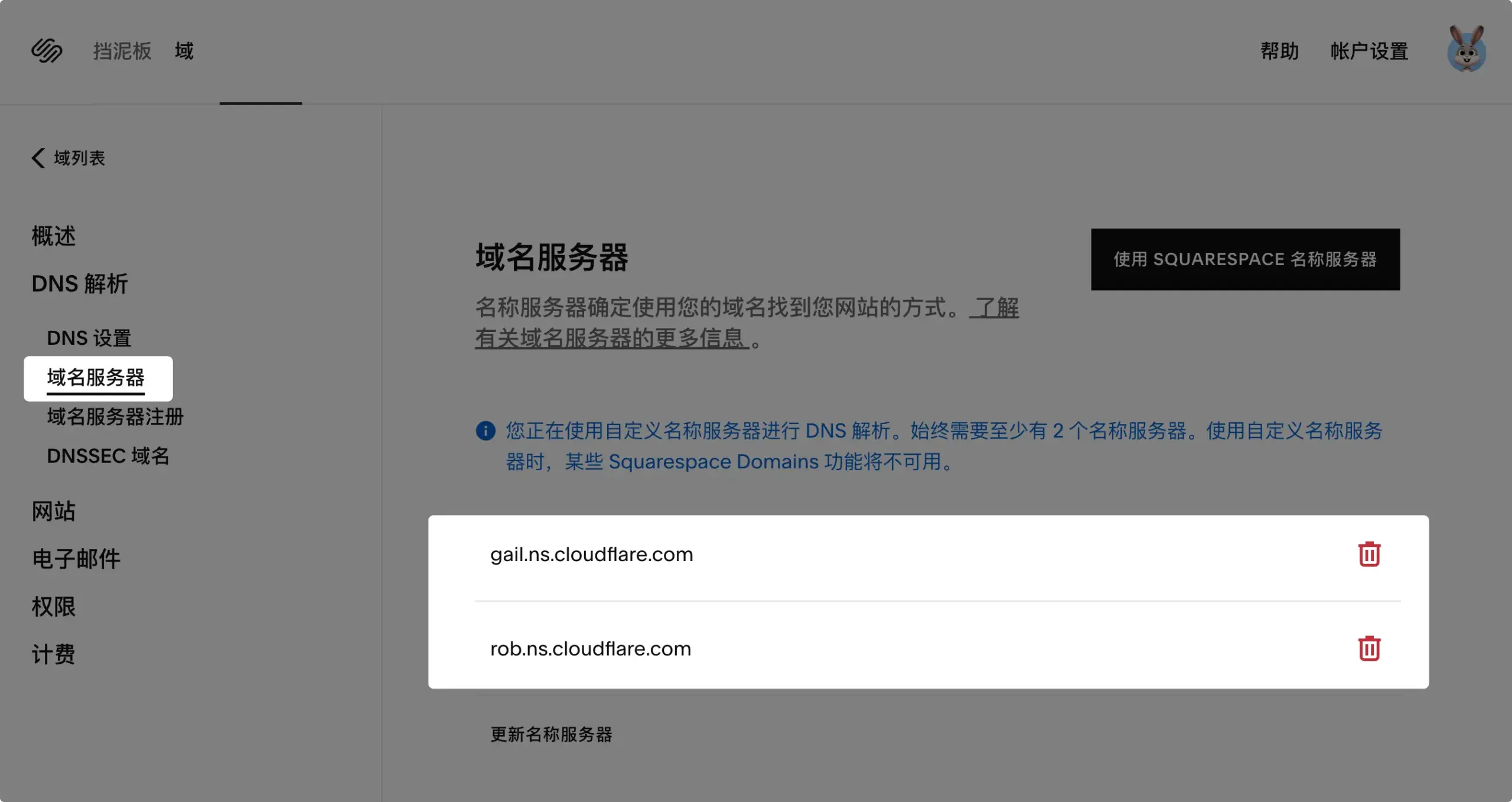Select the 域 tab in header
Image resolution: width=1512 pixels, height=802 pixels.
(184, 51)
